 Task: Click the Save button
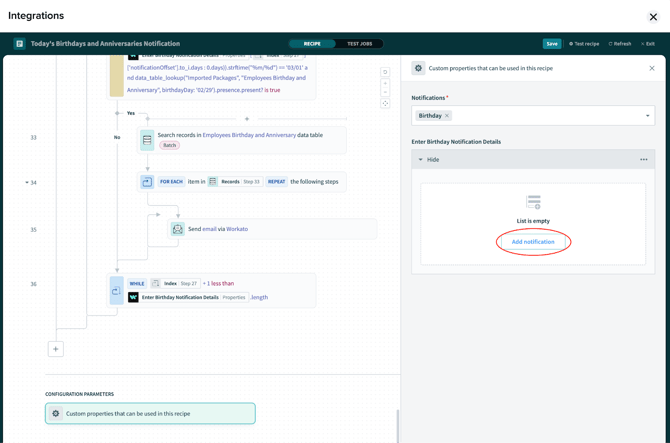pyautogui.click(x=552, y=44)
